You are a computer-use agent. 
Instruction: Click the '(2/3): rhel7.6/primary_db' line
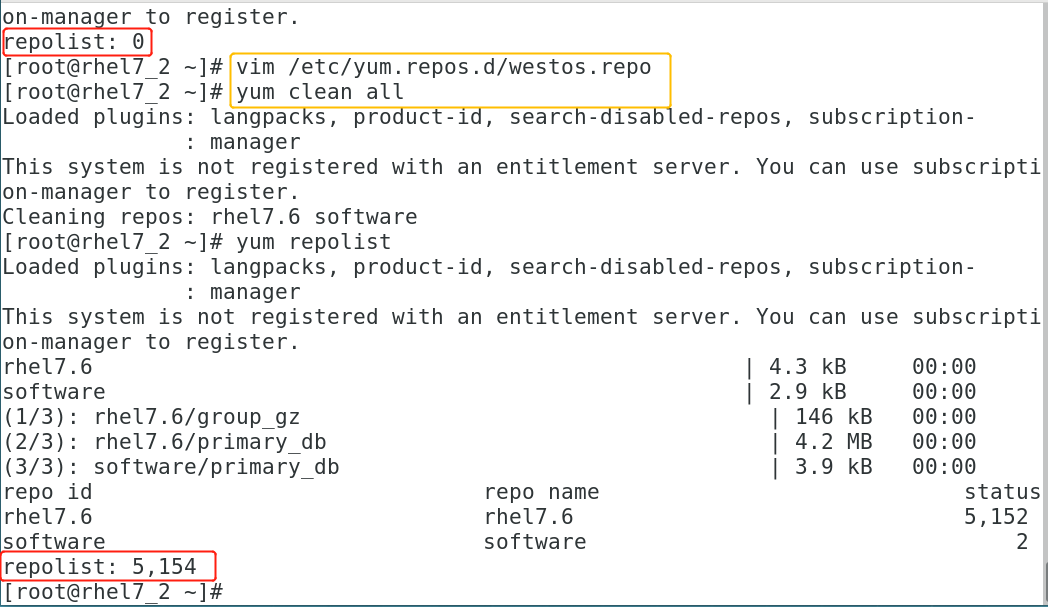[x=164, y=441]
